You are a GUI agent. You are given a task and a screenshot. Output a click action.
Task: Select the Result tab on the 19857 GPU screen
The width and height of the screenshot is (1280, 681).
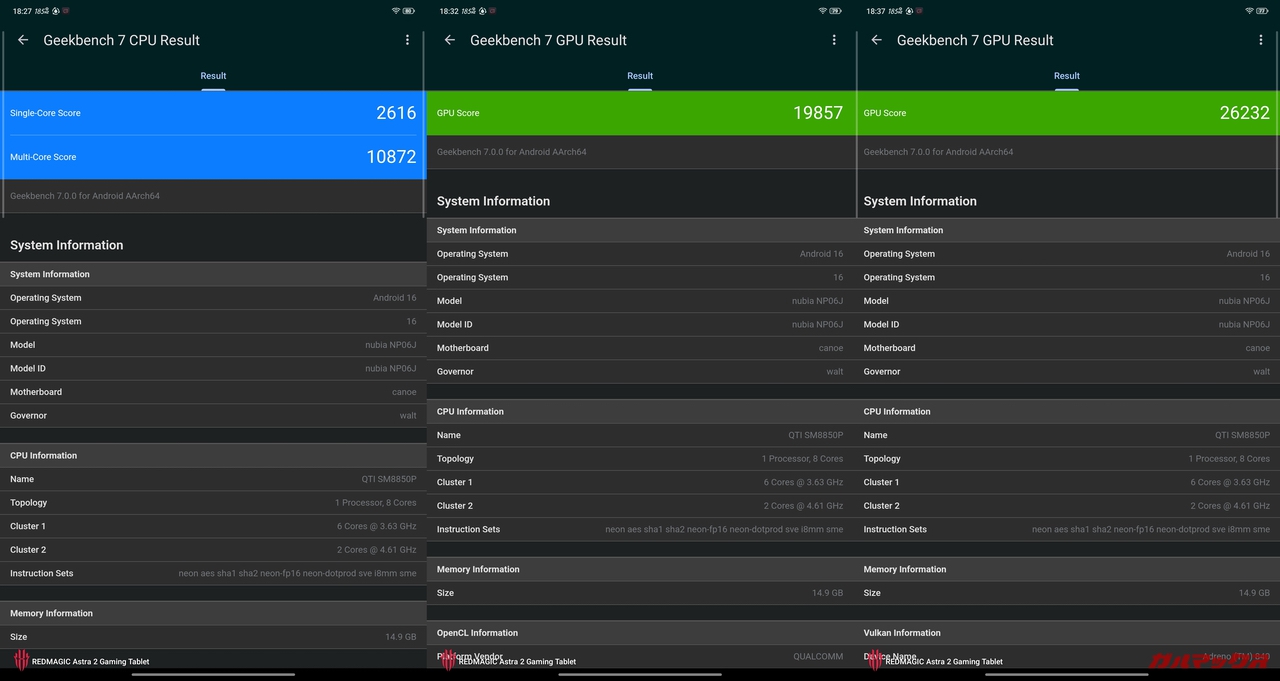640,76
